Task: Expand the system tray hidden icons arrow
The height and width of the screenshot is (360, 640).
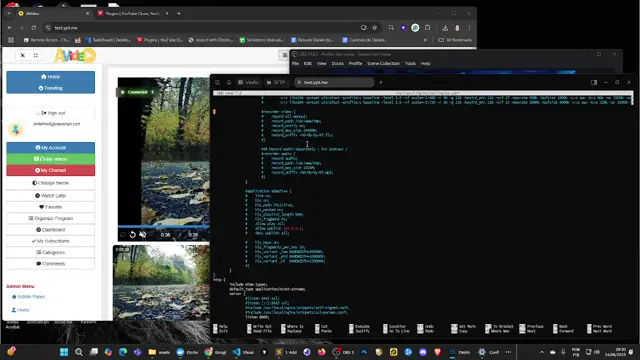Action: pyautogui.click(x=542, y=352)
